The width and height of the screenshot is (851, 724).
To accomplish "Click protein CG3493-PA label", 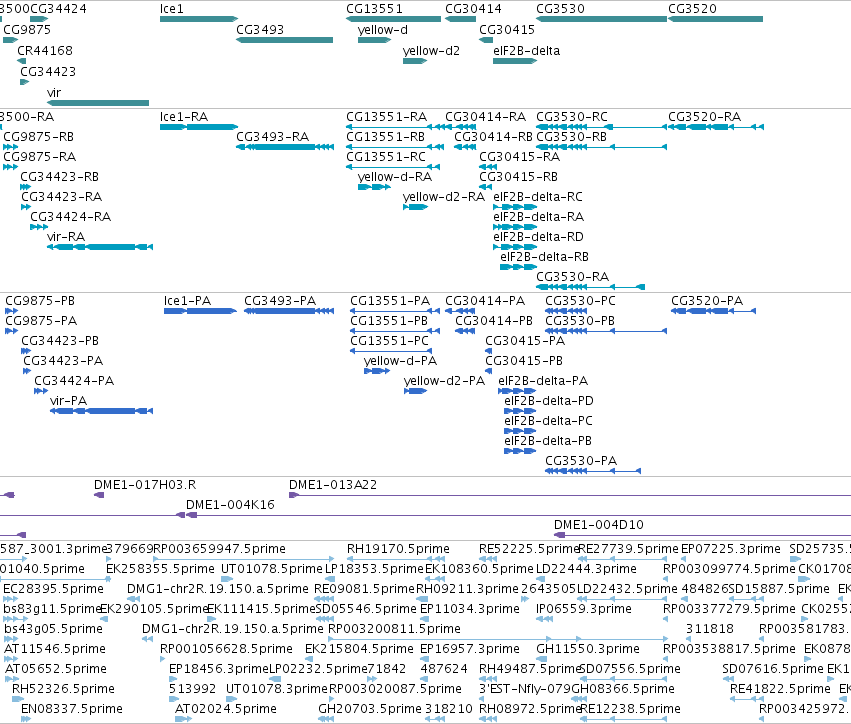I will pos(280,301).
